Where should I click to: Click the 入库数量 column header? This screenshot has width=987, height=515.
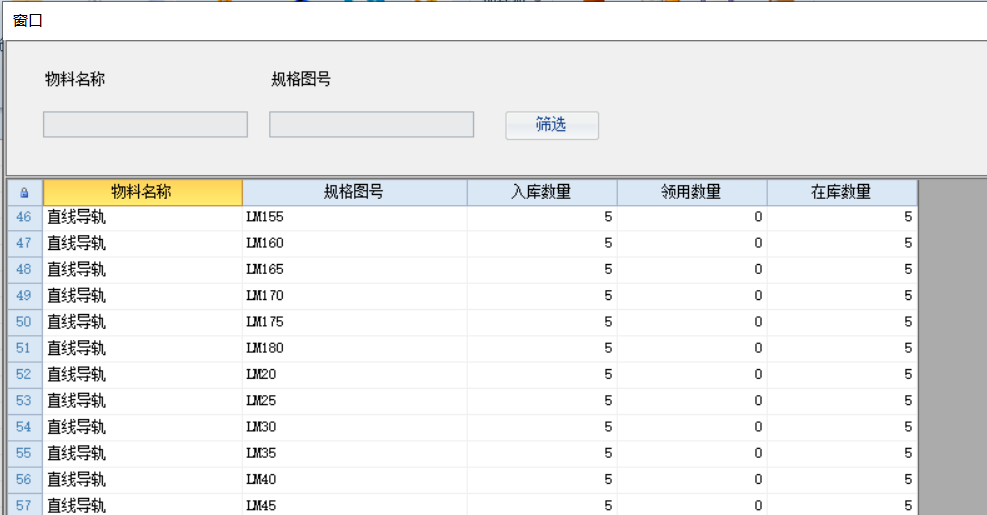coord(541,192)
